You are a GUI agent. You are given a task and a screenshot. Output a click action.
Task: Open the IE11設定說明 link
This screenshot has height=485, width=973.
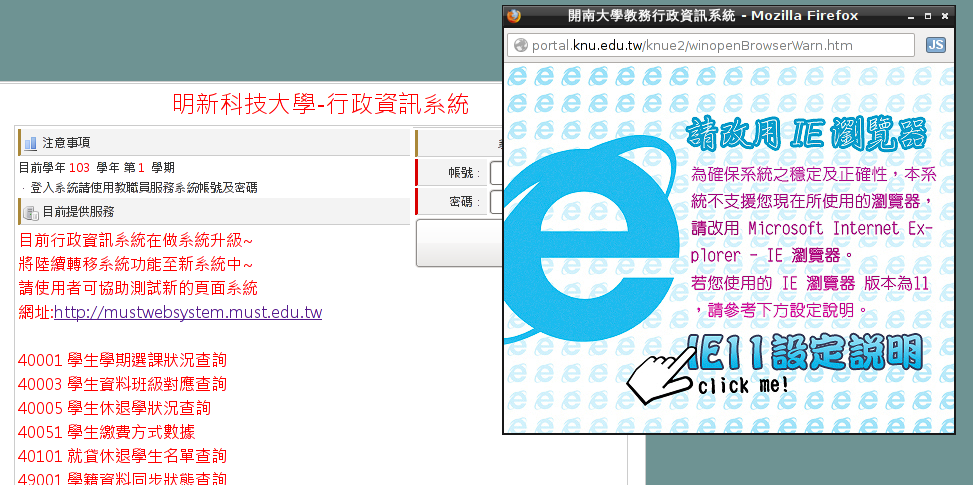(805, 353)
